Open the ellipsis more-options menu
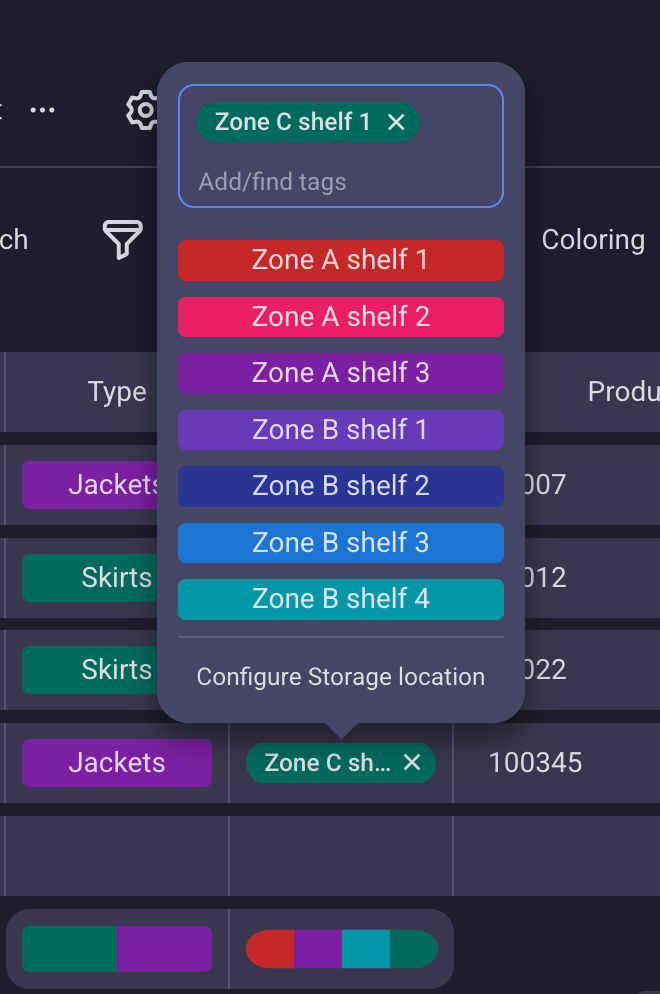 [43, 110]
